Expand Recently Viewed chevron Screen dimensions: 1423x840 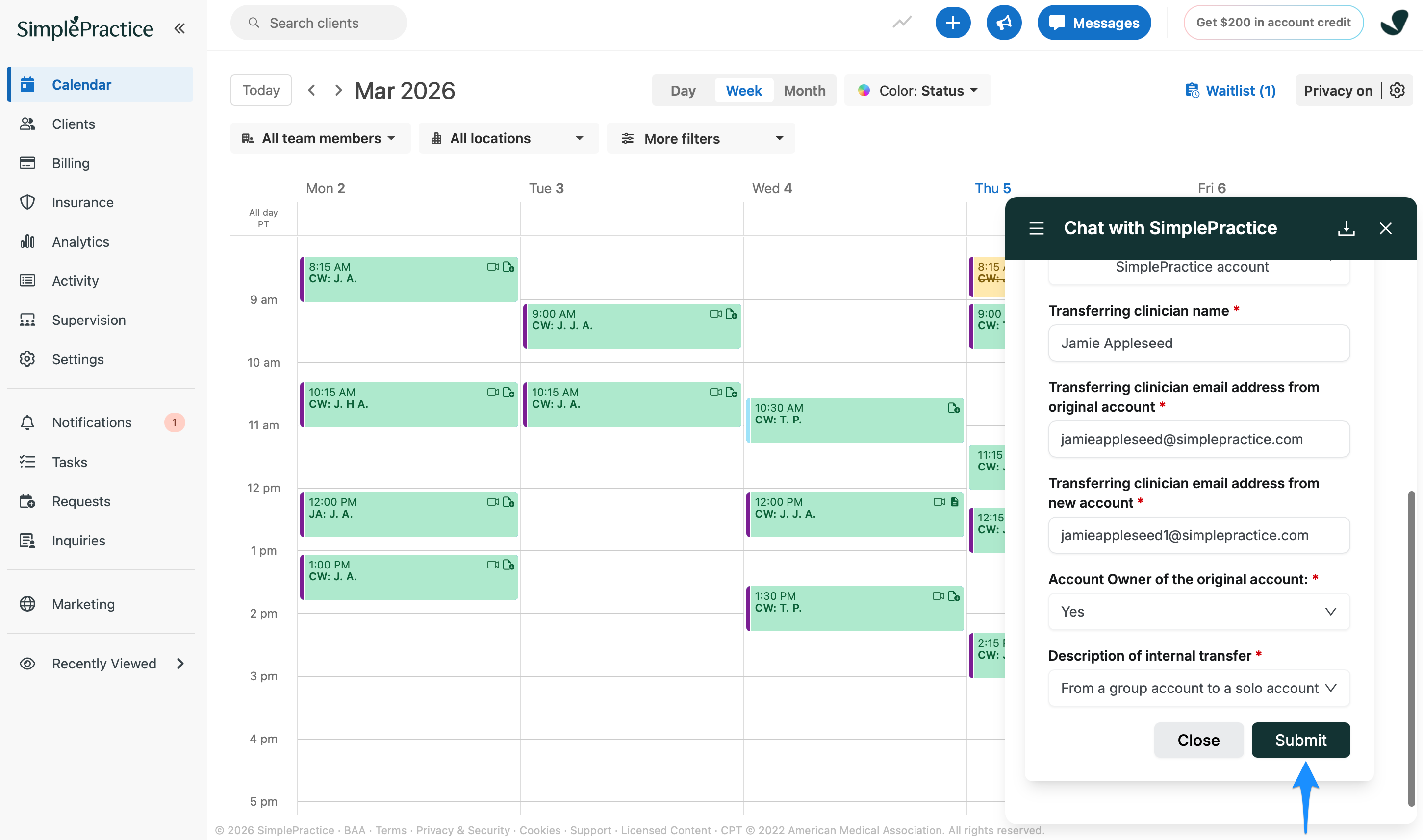coord(180,664)
